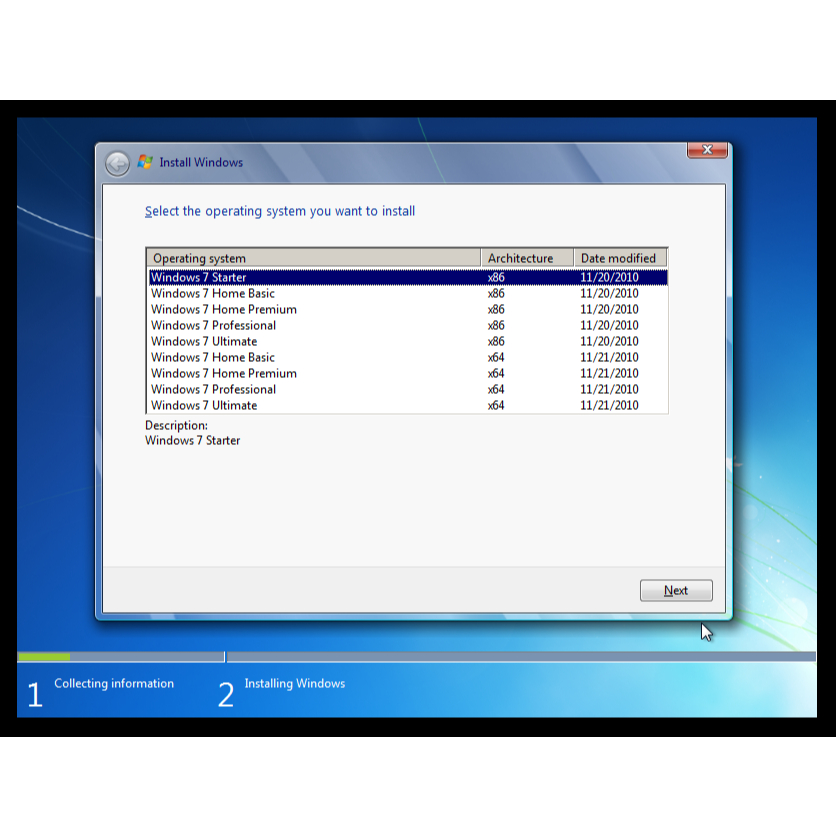Image resolution: width=836 pixels, height=836 pixels.
Task: Click the Installing Windows progress bar segment
Action: point(521,657)
